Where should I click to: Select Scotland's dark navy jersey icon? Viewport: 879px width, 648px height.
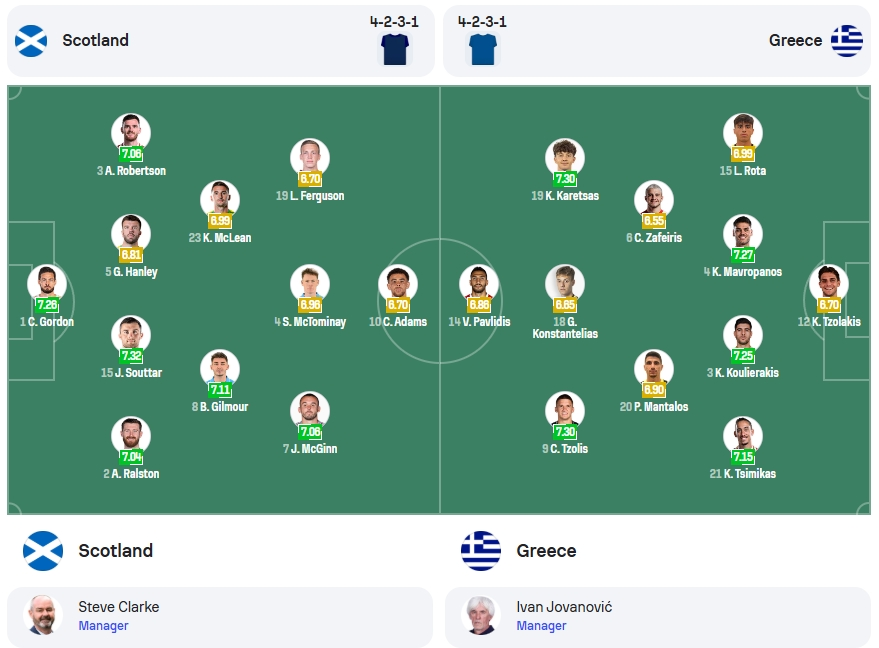[395, 49]
